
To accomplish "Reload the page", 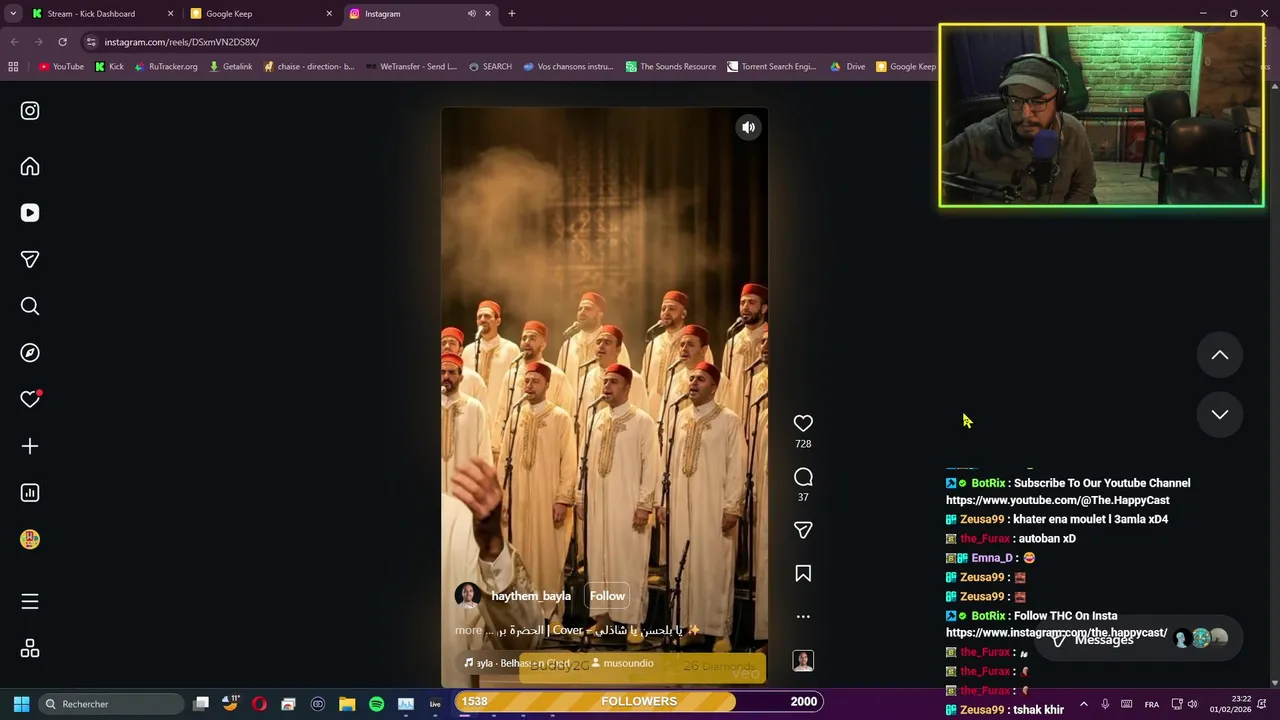I will tap(62, 42).
